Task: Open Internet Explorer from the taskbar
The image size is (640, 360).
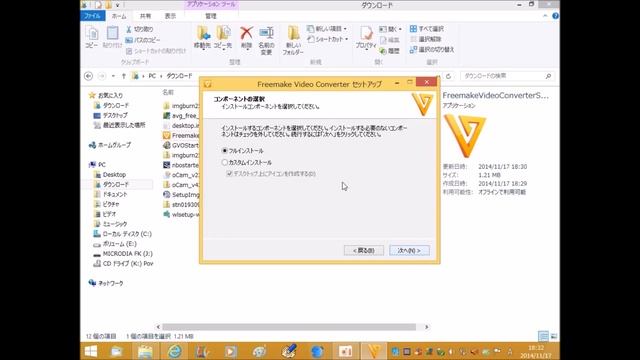Action: pos(175,351)
